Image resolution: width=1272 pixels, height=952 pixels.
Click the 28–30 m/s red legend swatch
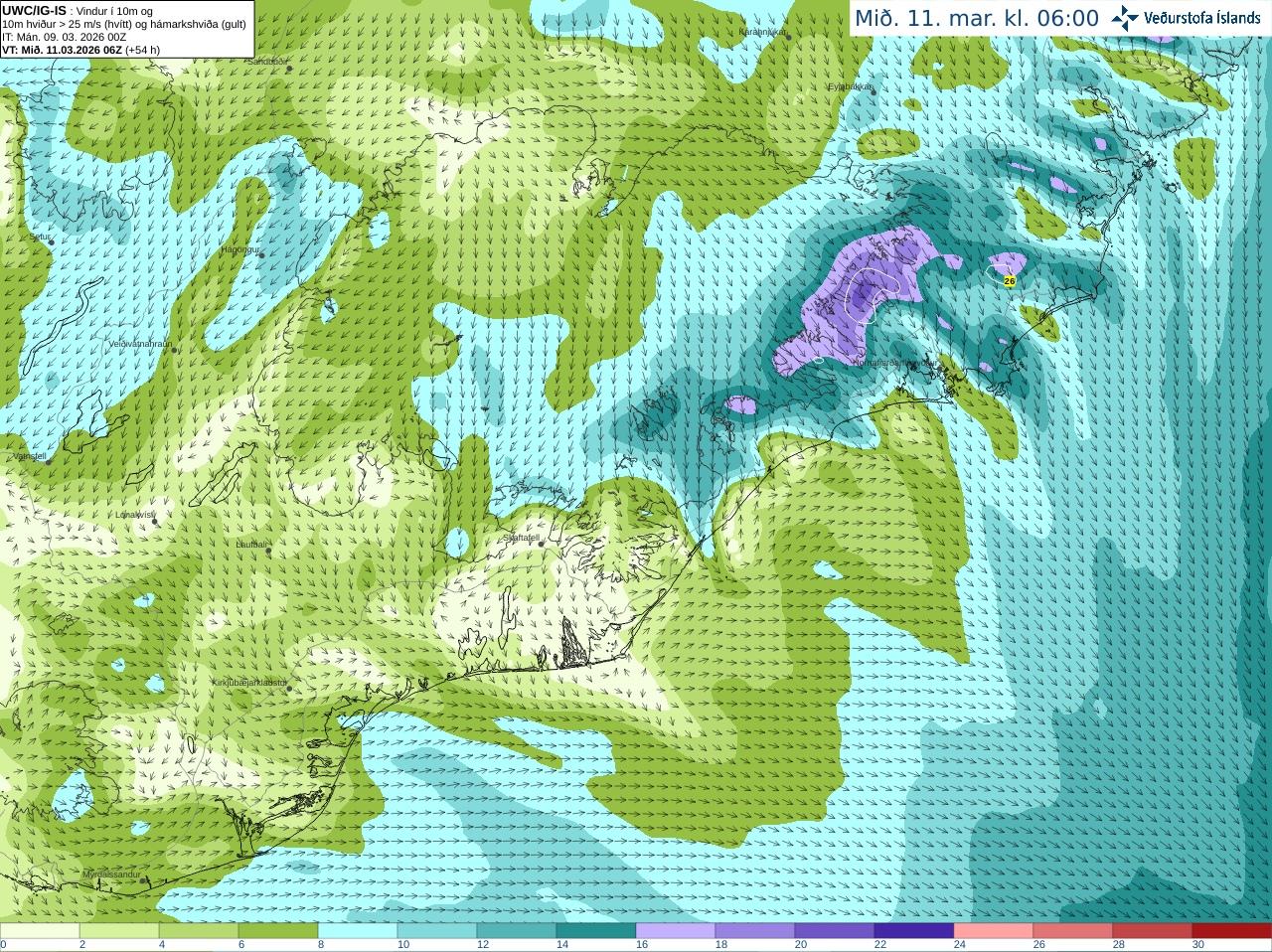[1153, 931]
